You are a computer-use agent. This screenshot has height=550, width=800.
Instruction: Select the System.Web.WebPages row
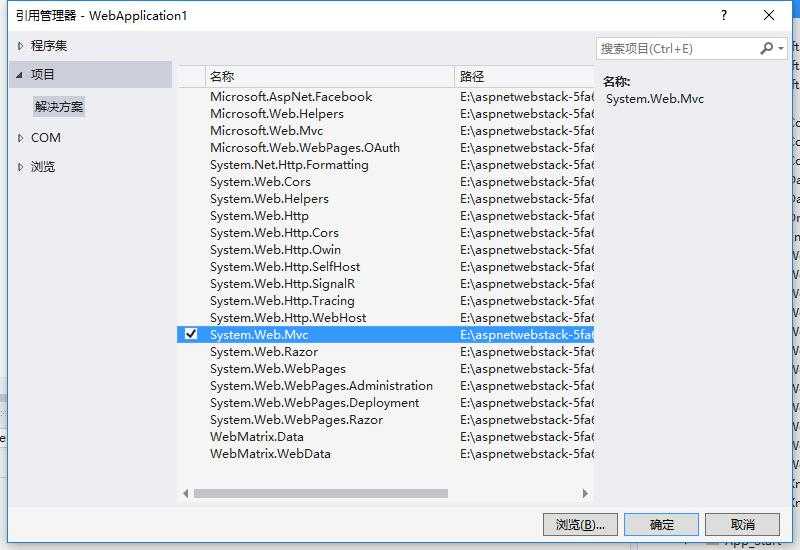(385, 369)
